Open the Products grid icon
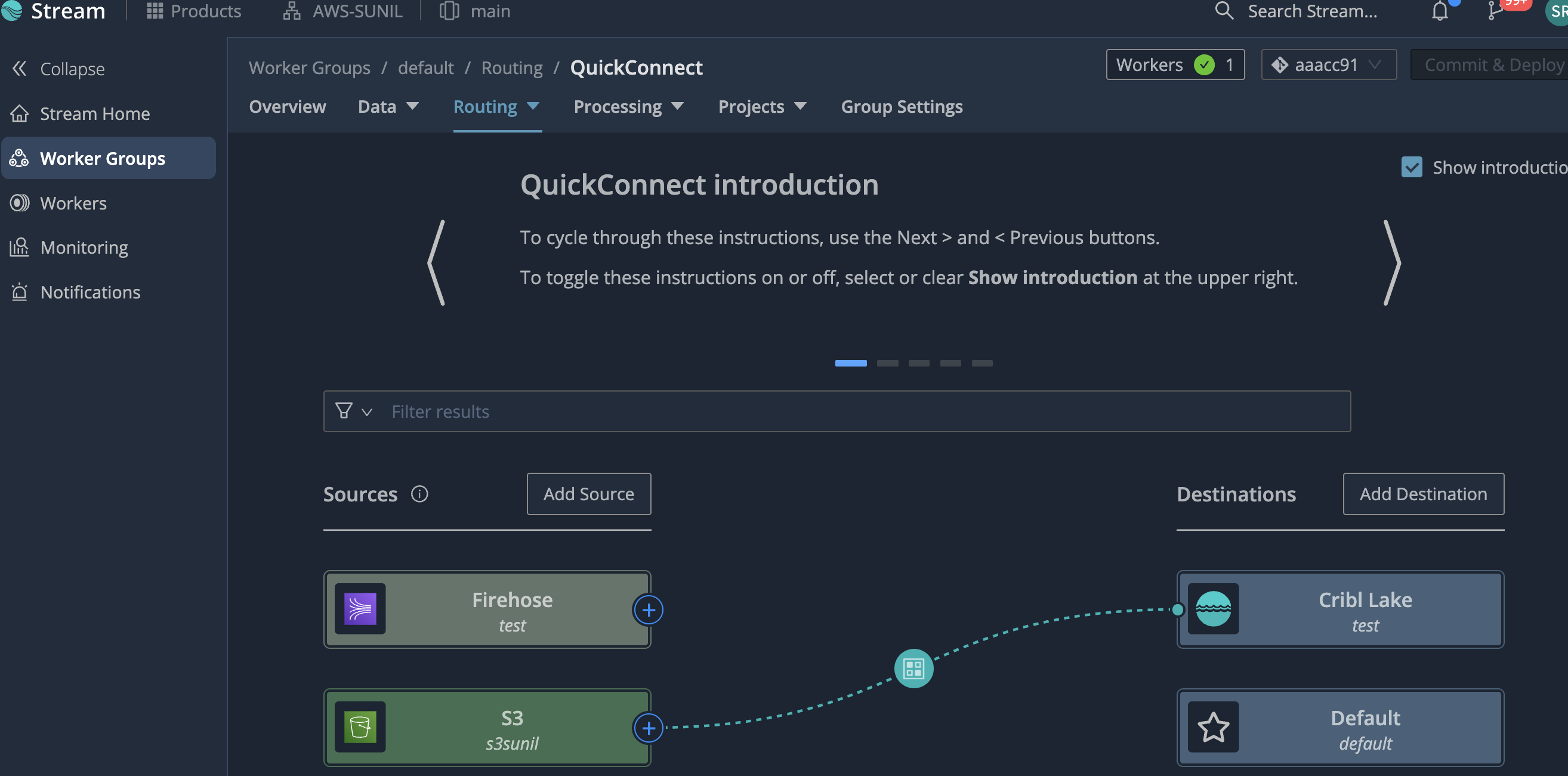 pos(155,11)
